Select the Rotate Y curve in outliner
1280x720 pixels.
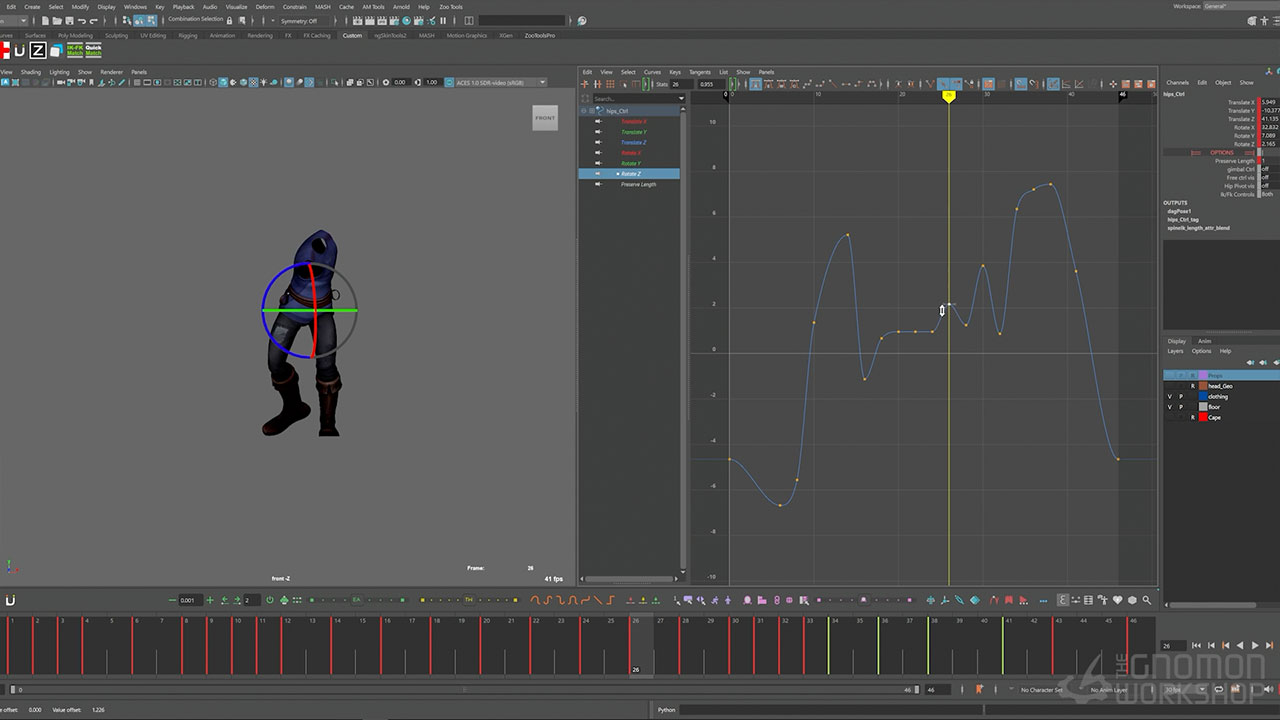(x=631, y=163)
